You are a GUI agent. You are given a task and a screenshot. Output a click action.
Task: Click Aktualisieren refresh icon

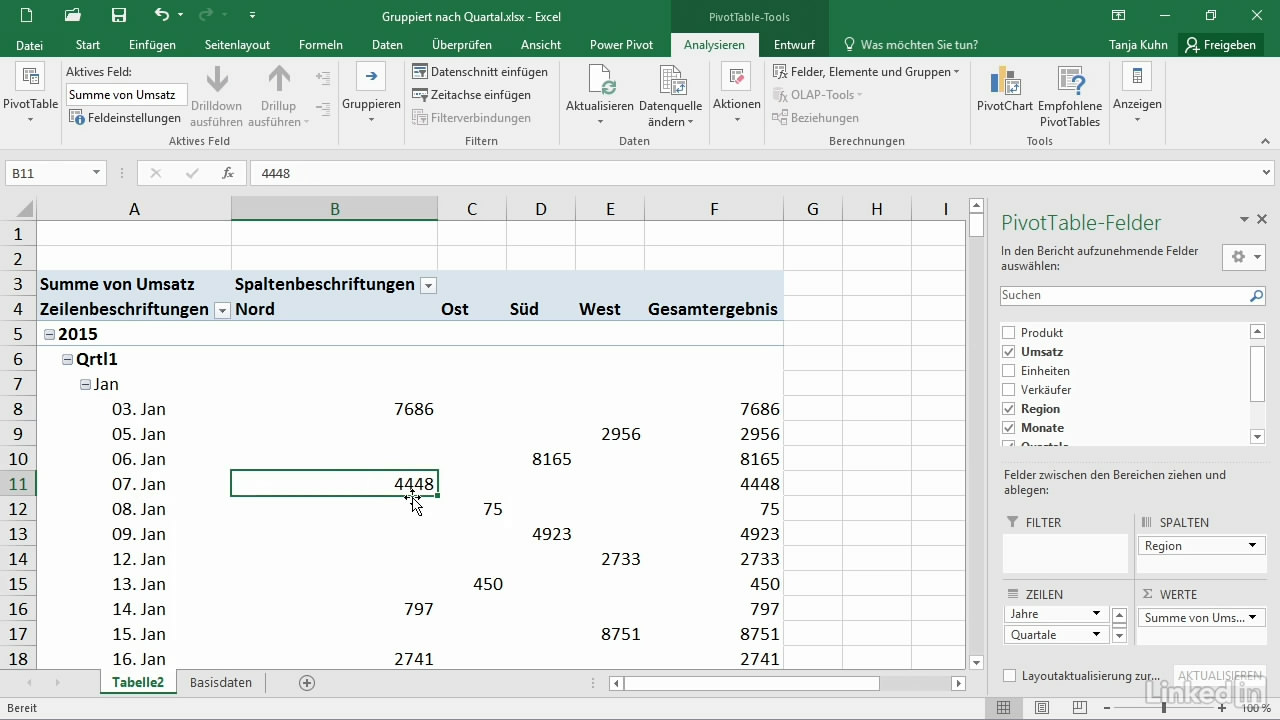600,80
